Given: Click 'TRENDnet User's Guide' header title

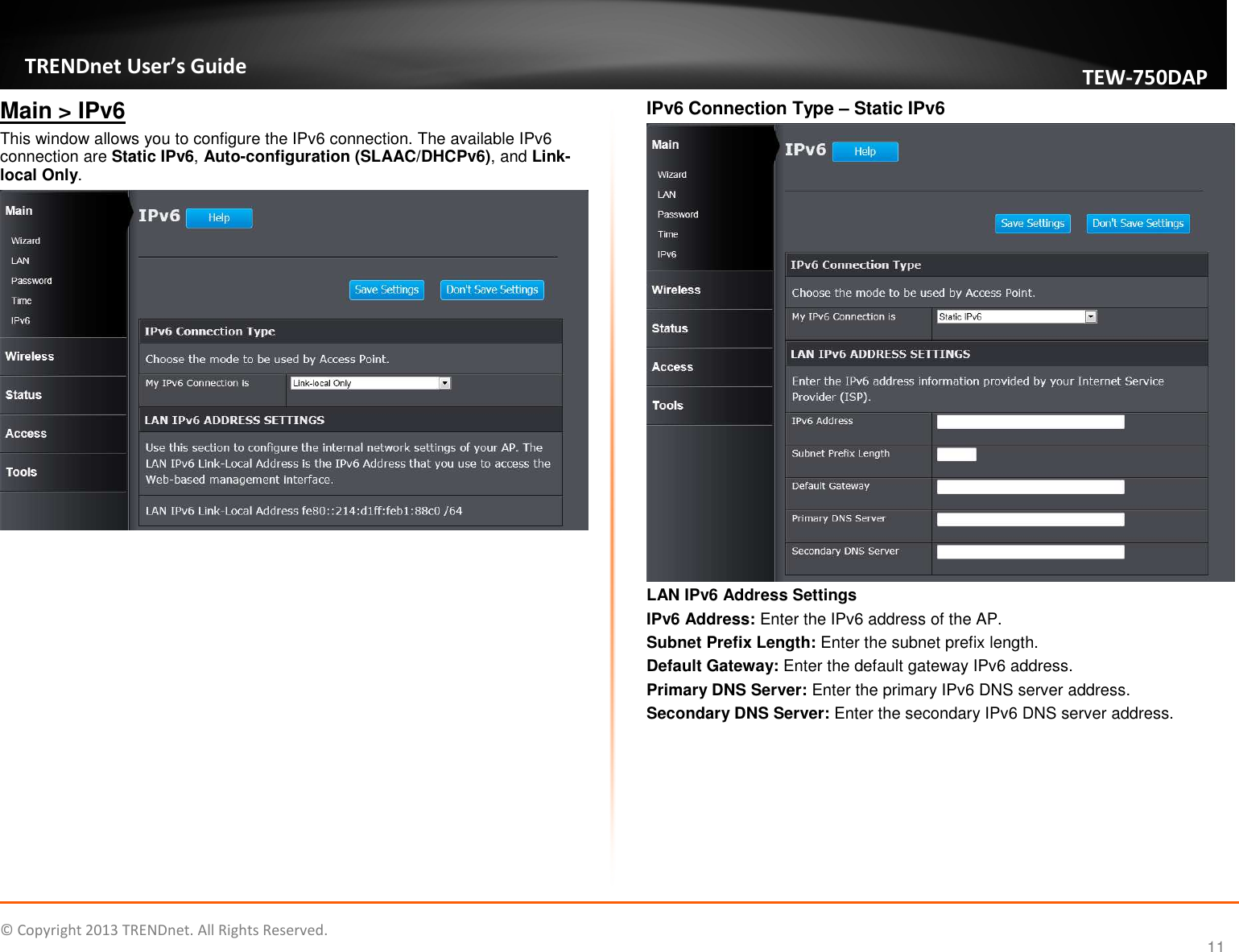Looking at the screenshot, I should (135, 66).
